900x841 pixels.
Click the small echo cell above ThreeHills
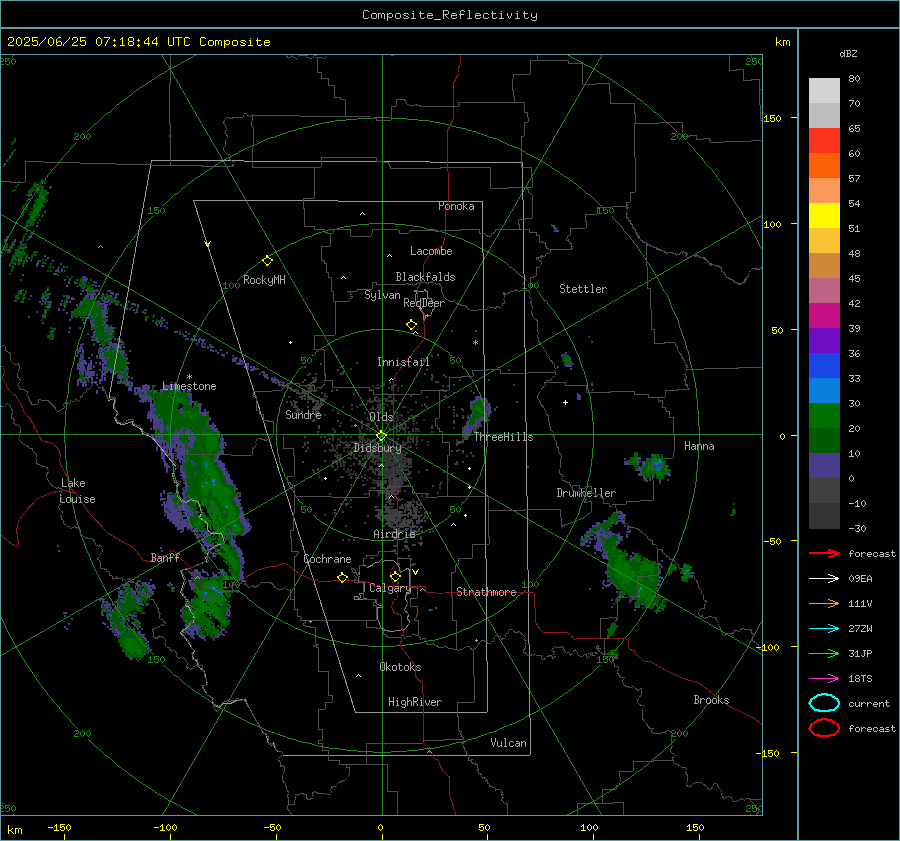click(478, 414)
